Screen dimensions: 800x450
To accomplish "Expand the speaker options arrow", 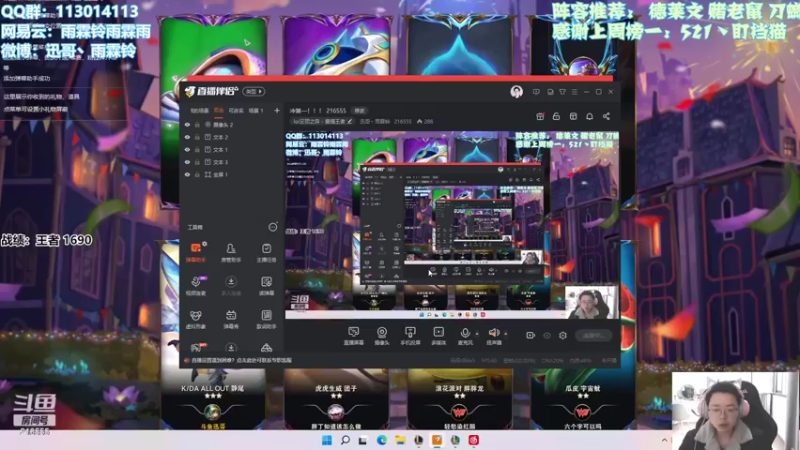I will pos(506,334).
